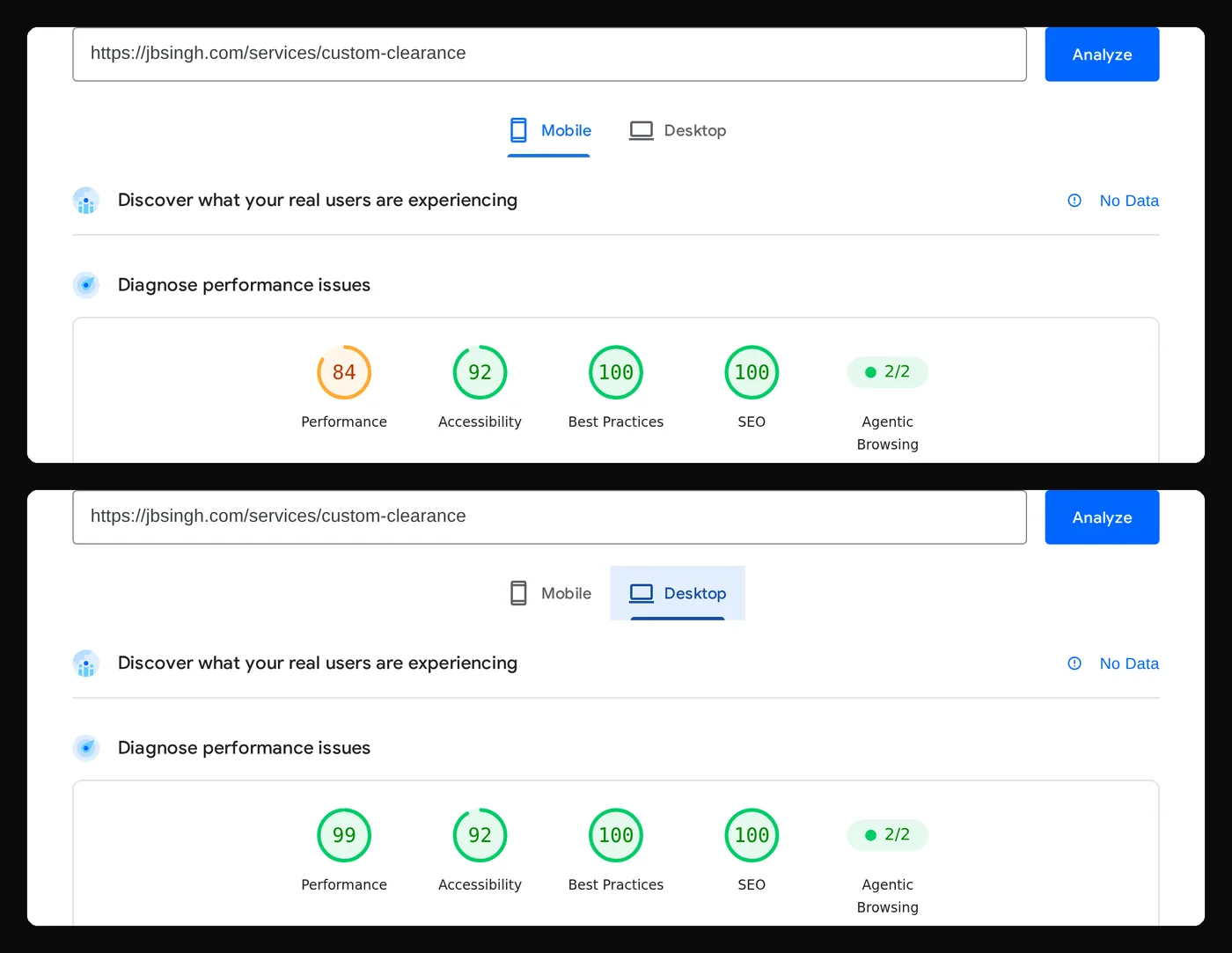Click the diagnose performance icon in the bottom panel
Image resolution: width=1232 pixels, height=953 pixels.
pos(86,748)
